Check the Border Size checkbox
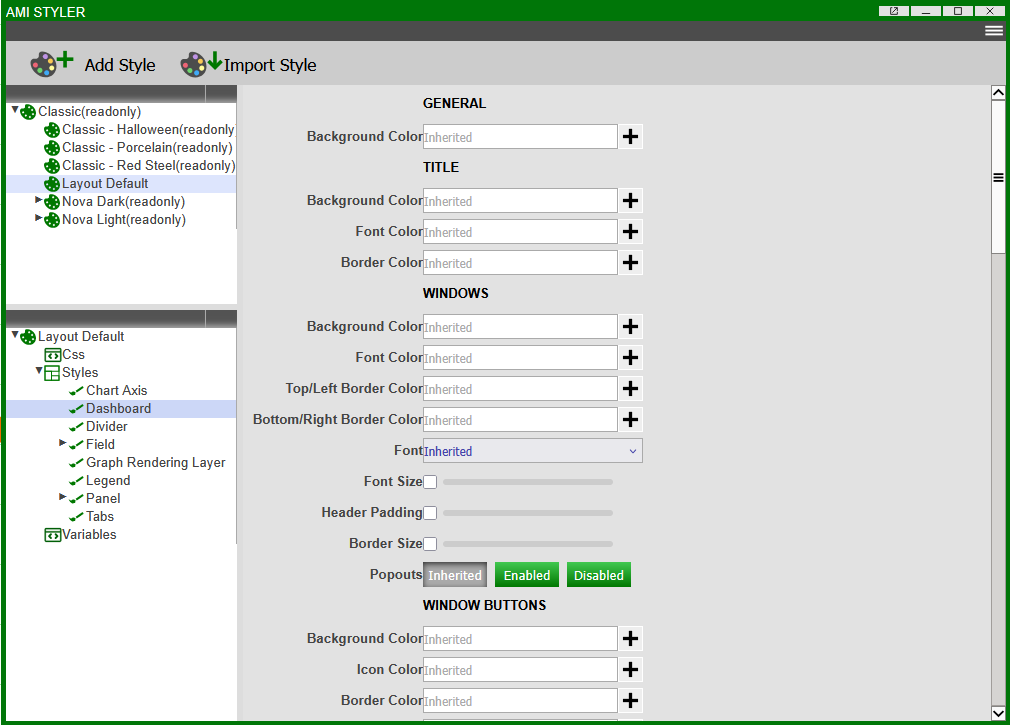 click(x=430, y=544)
